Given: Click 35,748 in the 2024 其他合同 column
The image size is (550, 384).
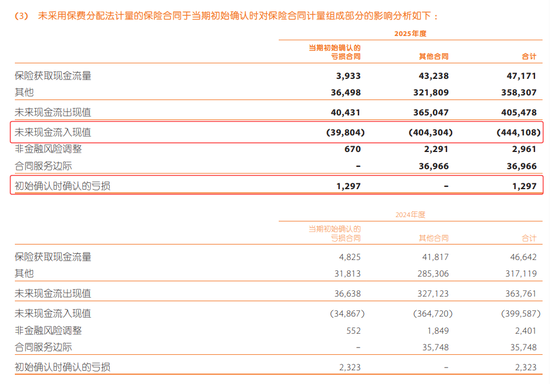Looking at the screenshot, I should pyautogui.click(x=435, y=347).
